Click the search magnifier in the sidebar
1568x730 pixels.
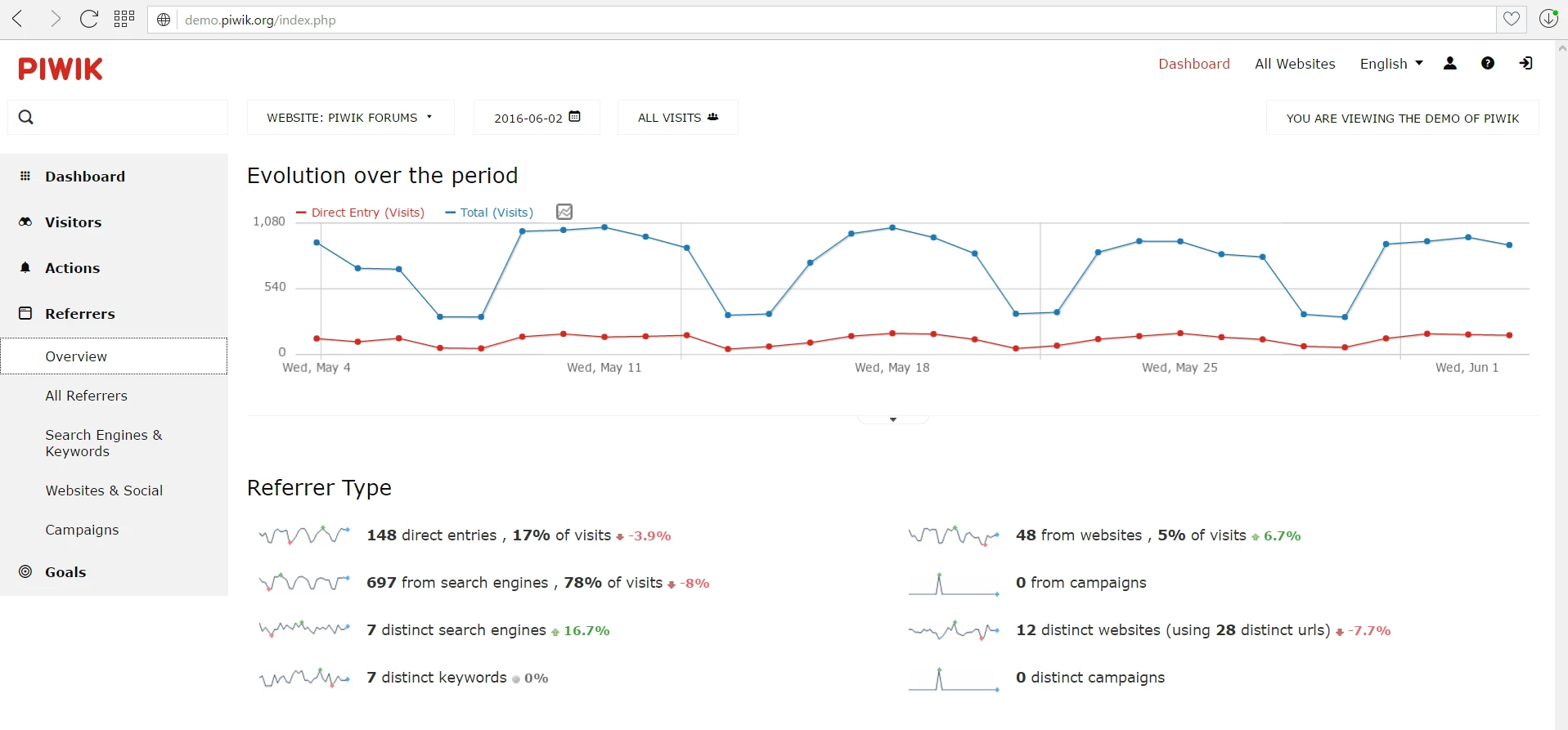(x=26, y=117)
